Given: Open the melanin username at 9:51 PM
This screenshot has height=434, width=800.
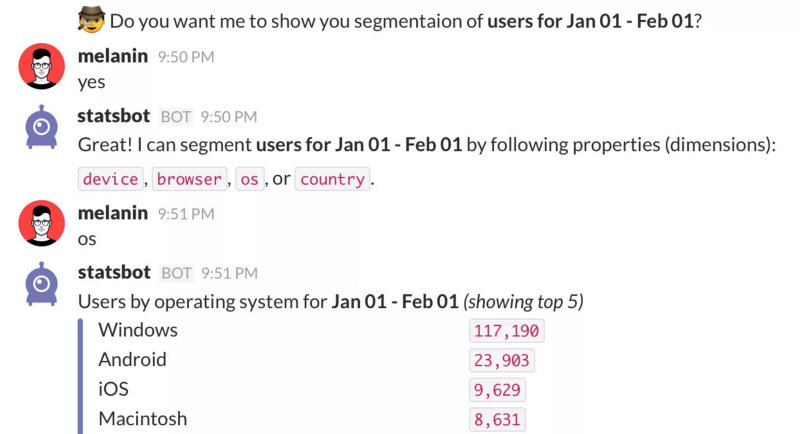Looking at the screenshot, I should (x=113, y=213).
